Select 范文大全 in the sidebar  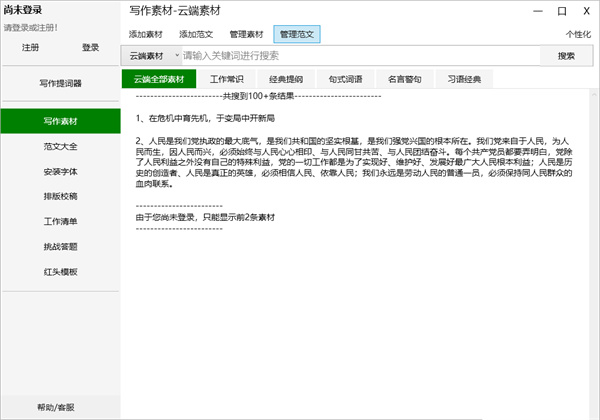pyautogui.click(x=60, y=146)
